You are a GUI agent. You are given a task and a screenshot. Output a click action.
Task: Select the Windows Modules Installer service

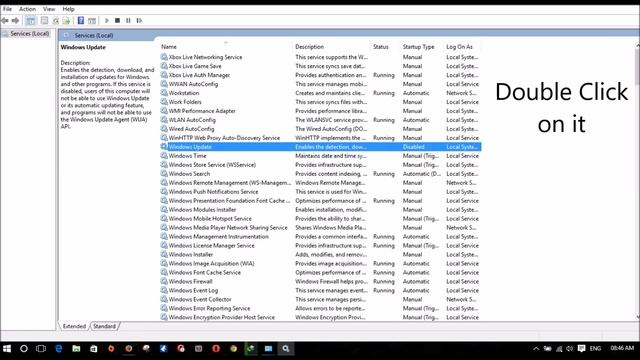(320, 210)
